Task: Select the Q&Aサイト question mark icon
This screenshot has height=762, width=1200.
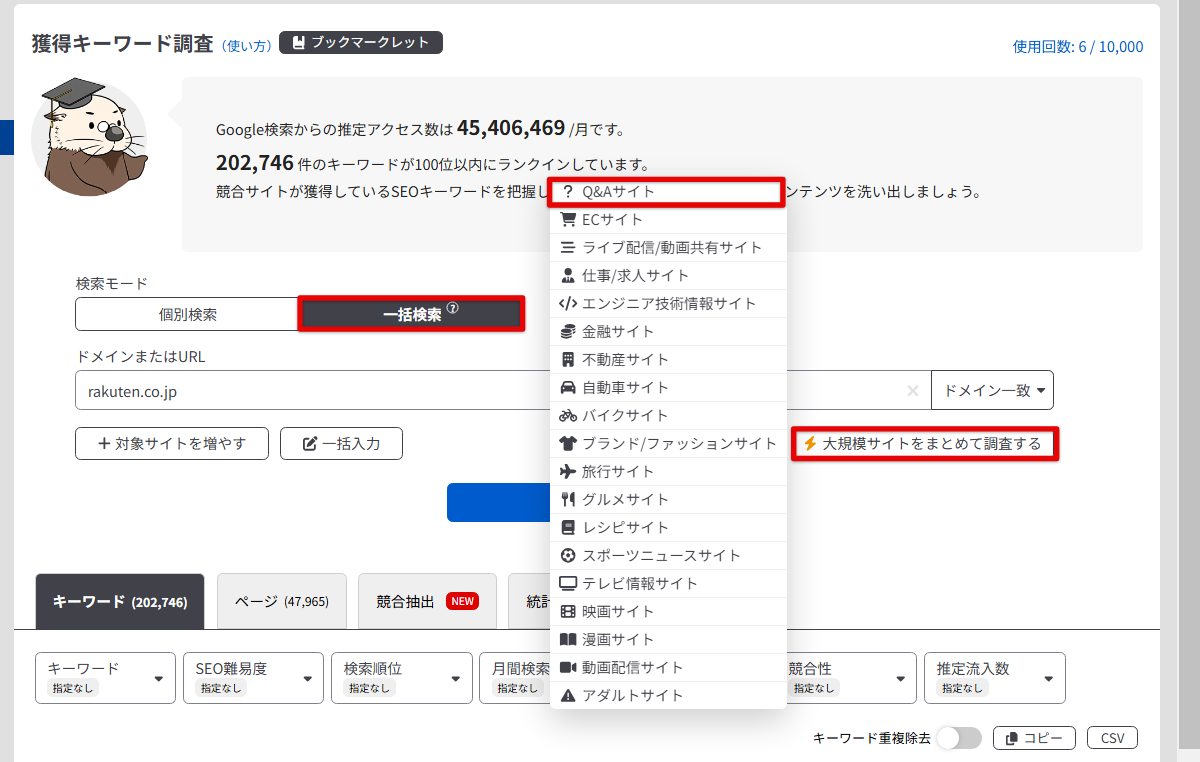Action: pyautogui.click(x=566, y=192)
